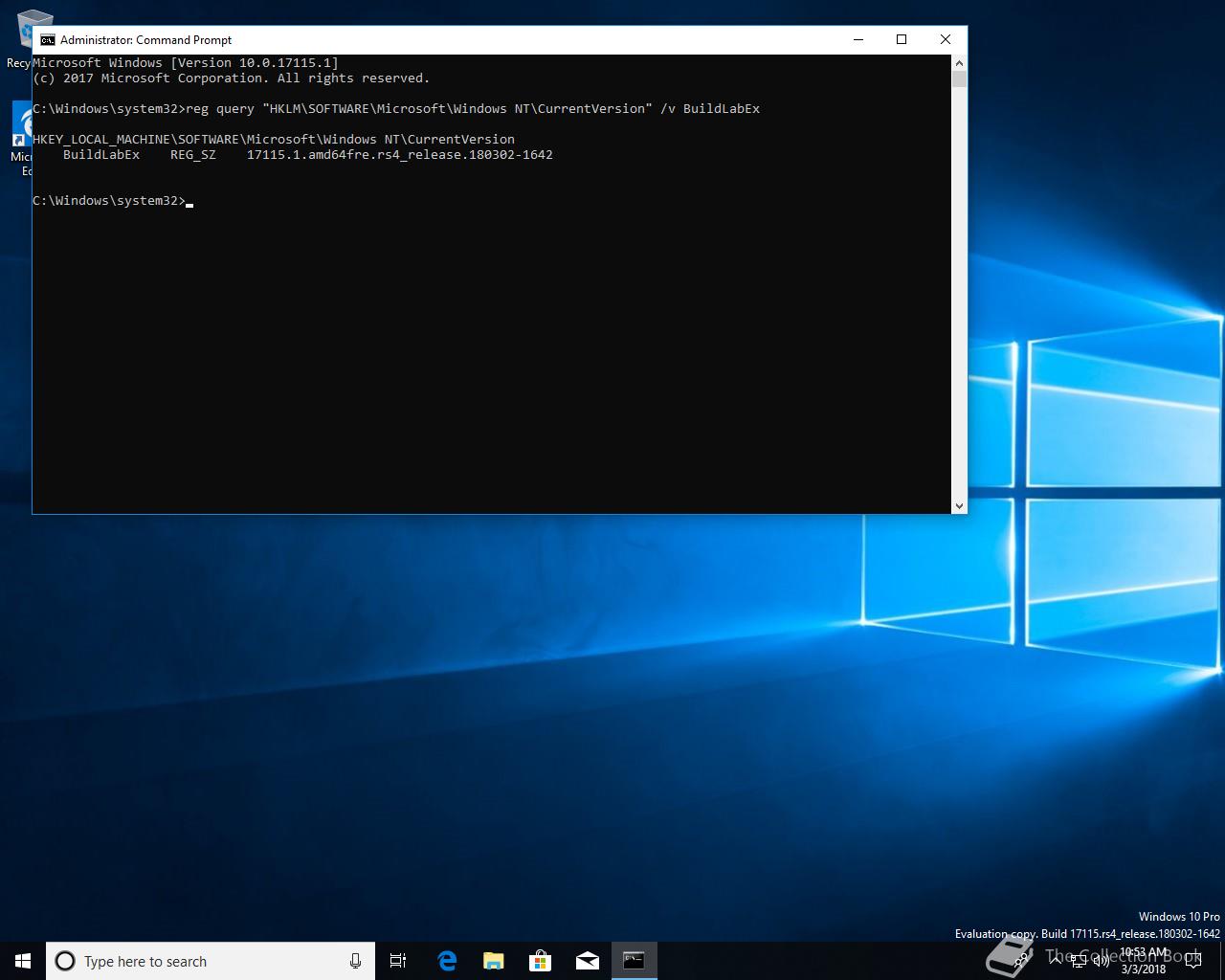Click the 'REG_SZ' type text
1225x980 pixels.
tap(193, 154)
